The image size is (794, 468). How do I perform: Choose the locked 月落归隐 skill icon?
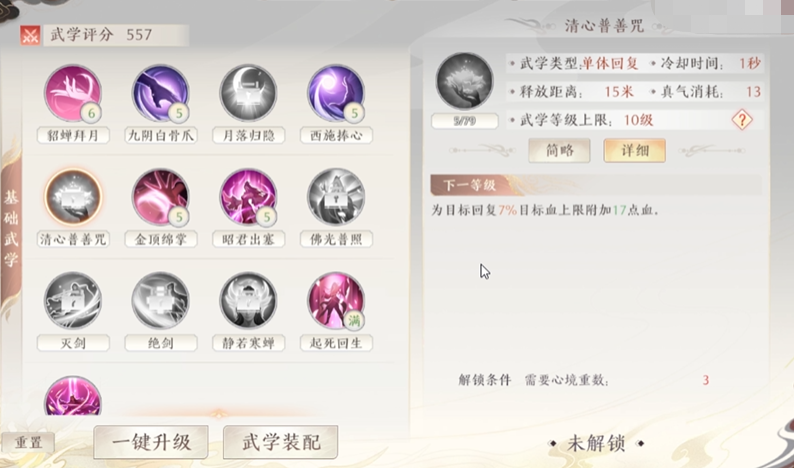coord(248,94)
